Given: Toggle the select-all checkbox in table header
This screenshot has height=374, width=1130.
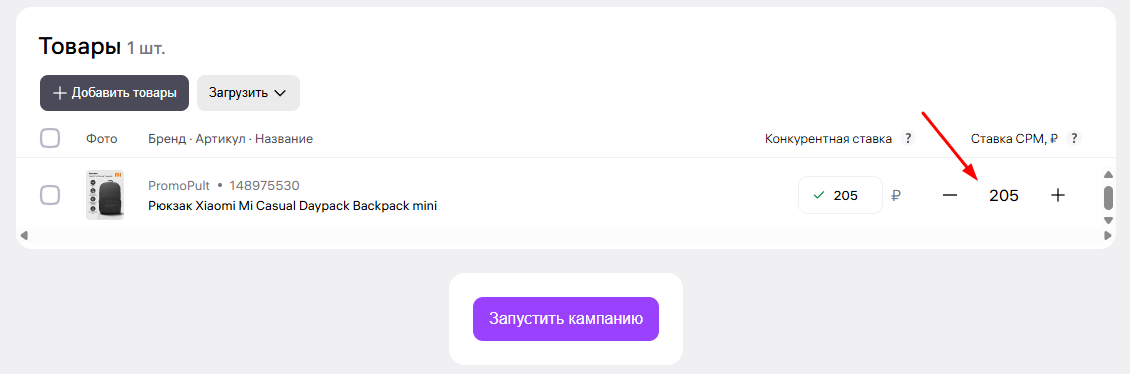Looking at the screenshot, I should click(x=50, y=138).
